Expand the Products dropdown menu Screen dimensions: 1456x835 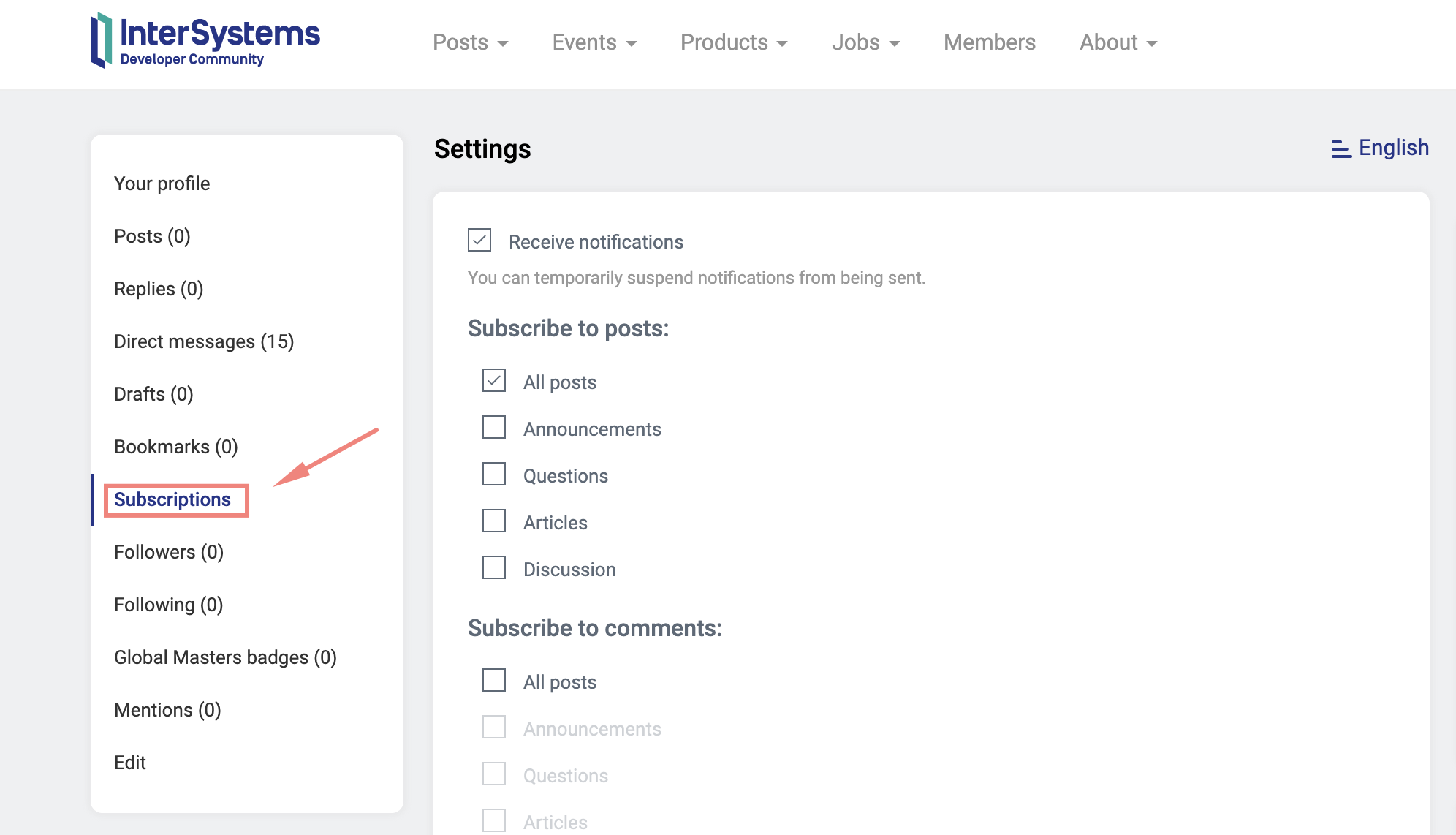click(x=733, y=42)
